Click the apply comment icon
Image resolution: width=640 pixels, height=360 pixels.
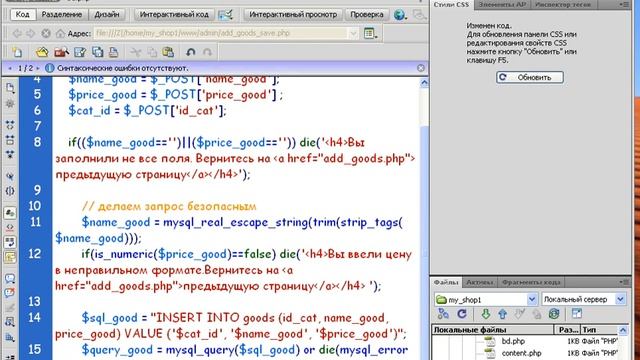click(x=10, y=279)
